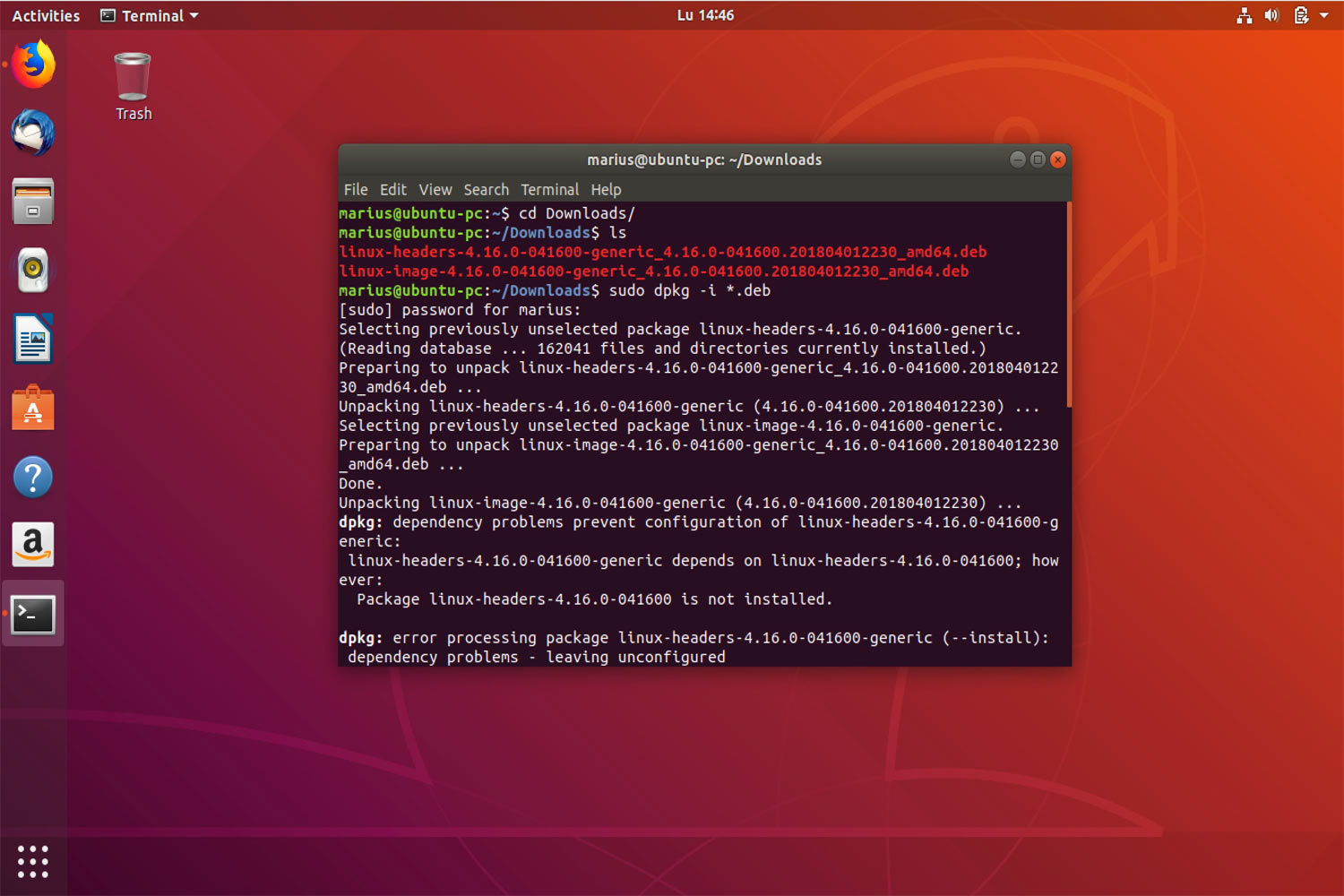Open Thunderbird mail client
1344x896 pixels.
(33, 133)
